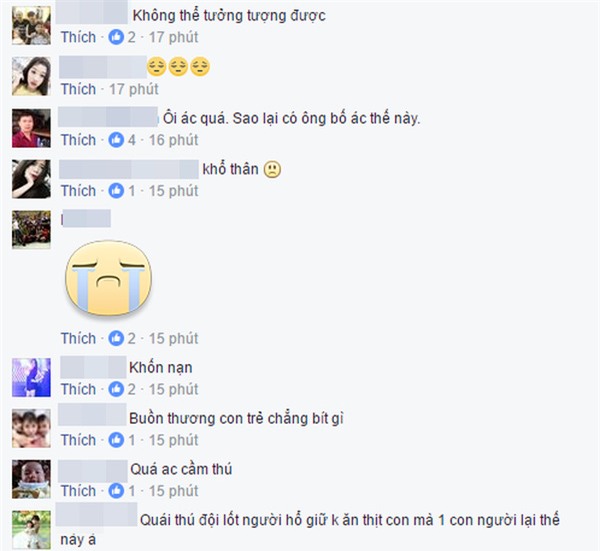Viewport: 600px width, 551px height.
Task: Open the '16 phút' timestamp link
Action: click(173, 140)
